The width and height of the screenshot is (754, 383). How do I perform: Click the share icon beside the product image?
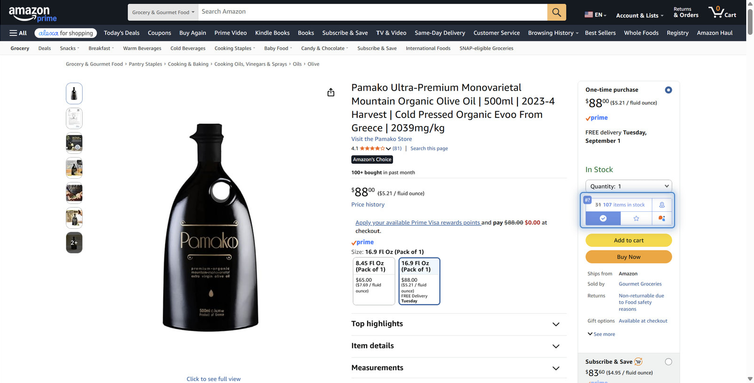(331, 92)
